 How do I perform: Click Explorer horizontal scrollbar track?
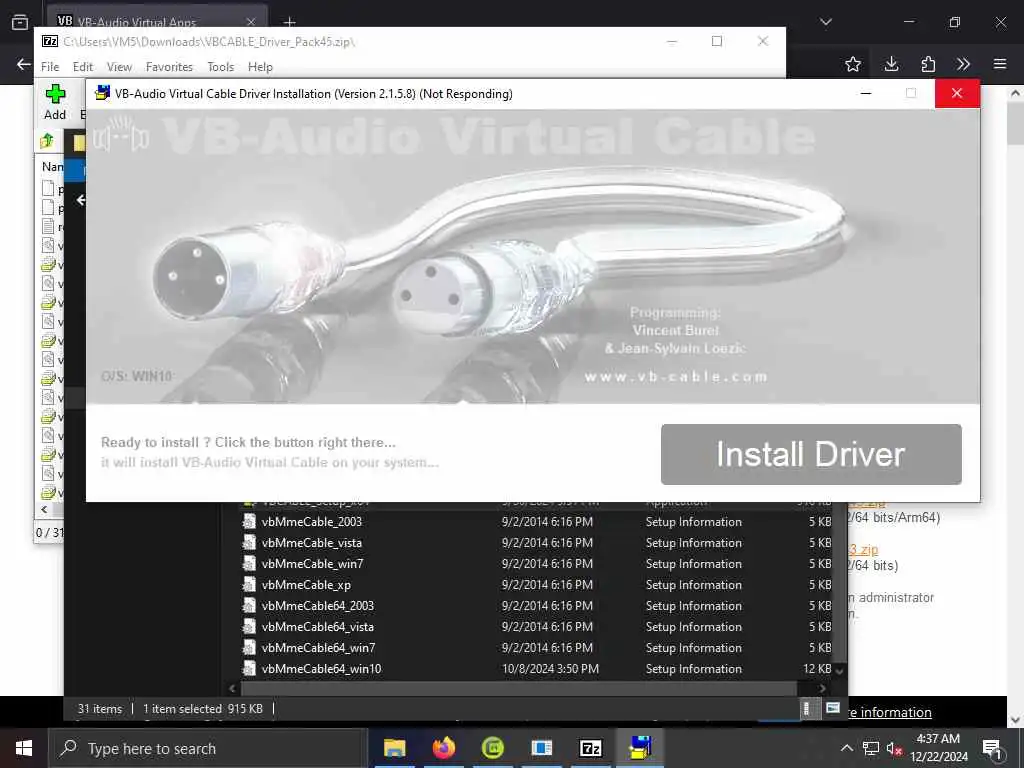pyautogui.click(x=519, y=688)
